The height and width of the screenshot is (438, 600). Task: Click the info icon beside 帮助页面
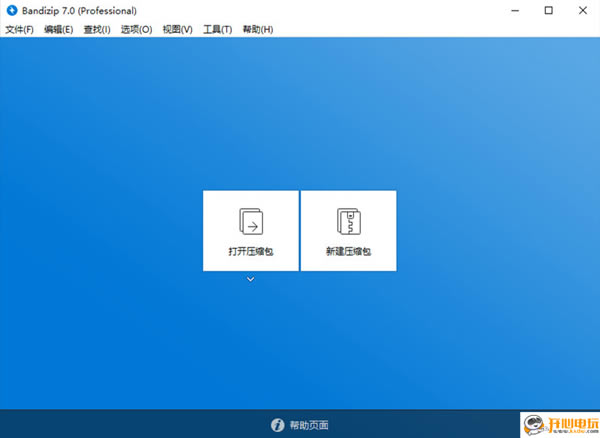pyautogui.click(x=277, y=425)
